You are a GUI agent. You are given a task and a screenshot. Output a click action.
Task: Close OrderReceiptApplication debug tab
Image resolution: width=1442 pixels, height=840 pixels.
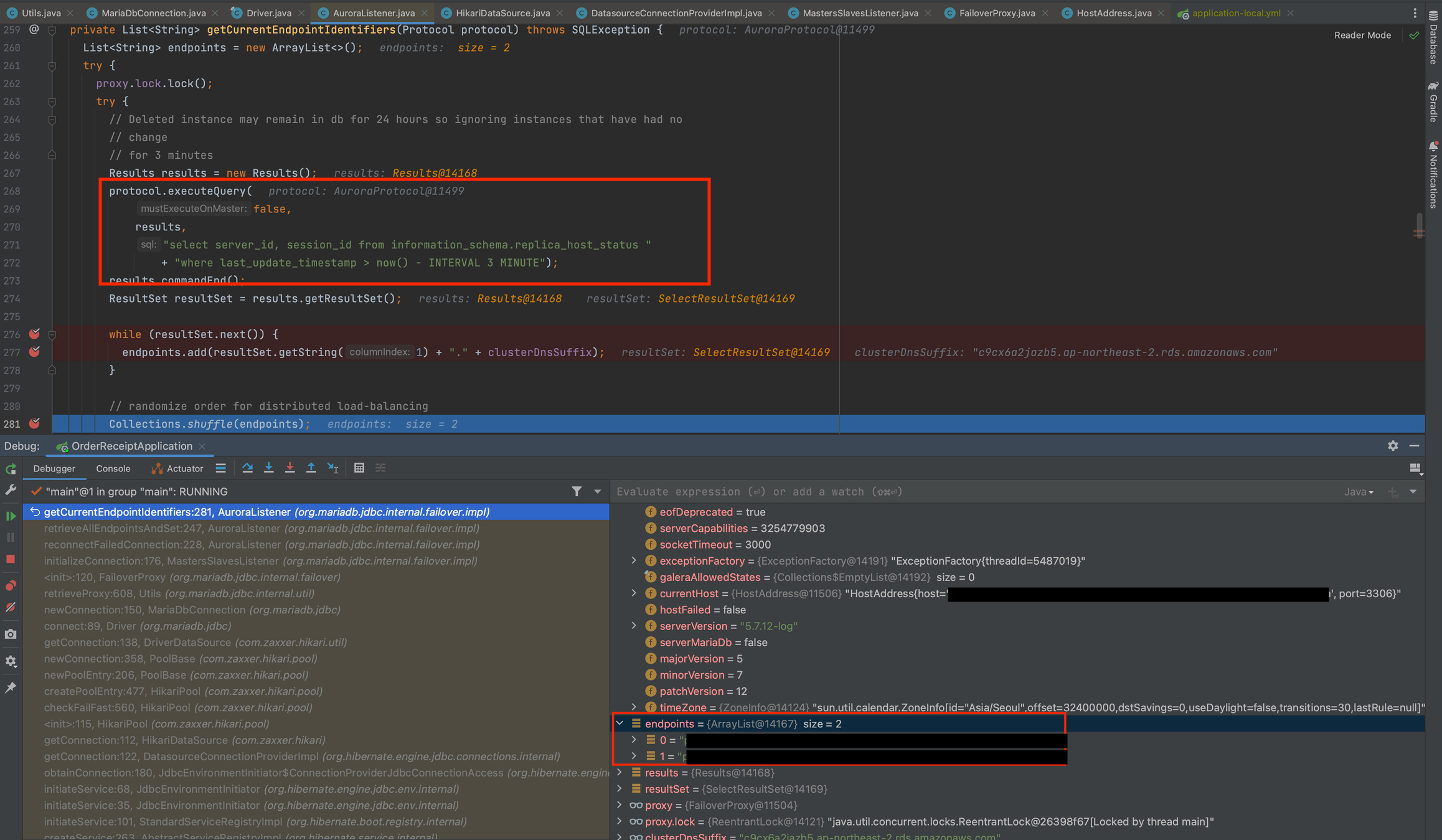tap(202, 446)
